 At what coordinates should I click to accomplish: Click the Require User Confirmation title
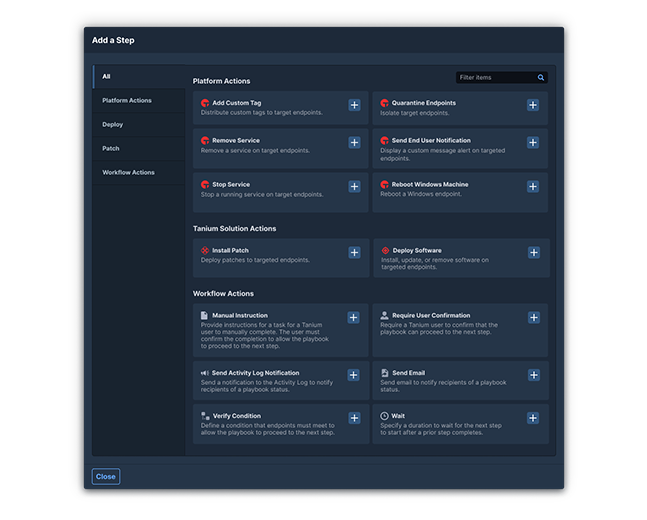click(431, 315)
